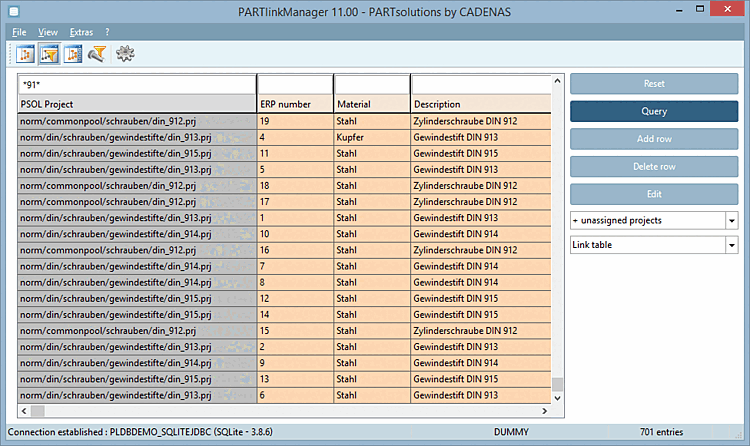The image size is (750, 446).
Task: Click the Reset button
Action: pyautogui.click(x=653, y=84)
